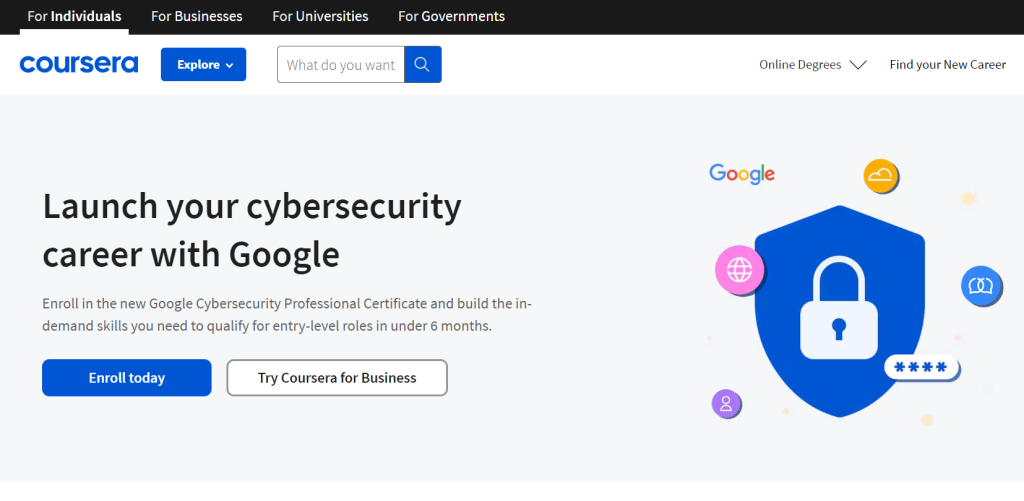Open the Find your New Career link
The image size is (1024, 501).
pyautogui.click(x=947, y=65)
